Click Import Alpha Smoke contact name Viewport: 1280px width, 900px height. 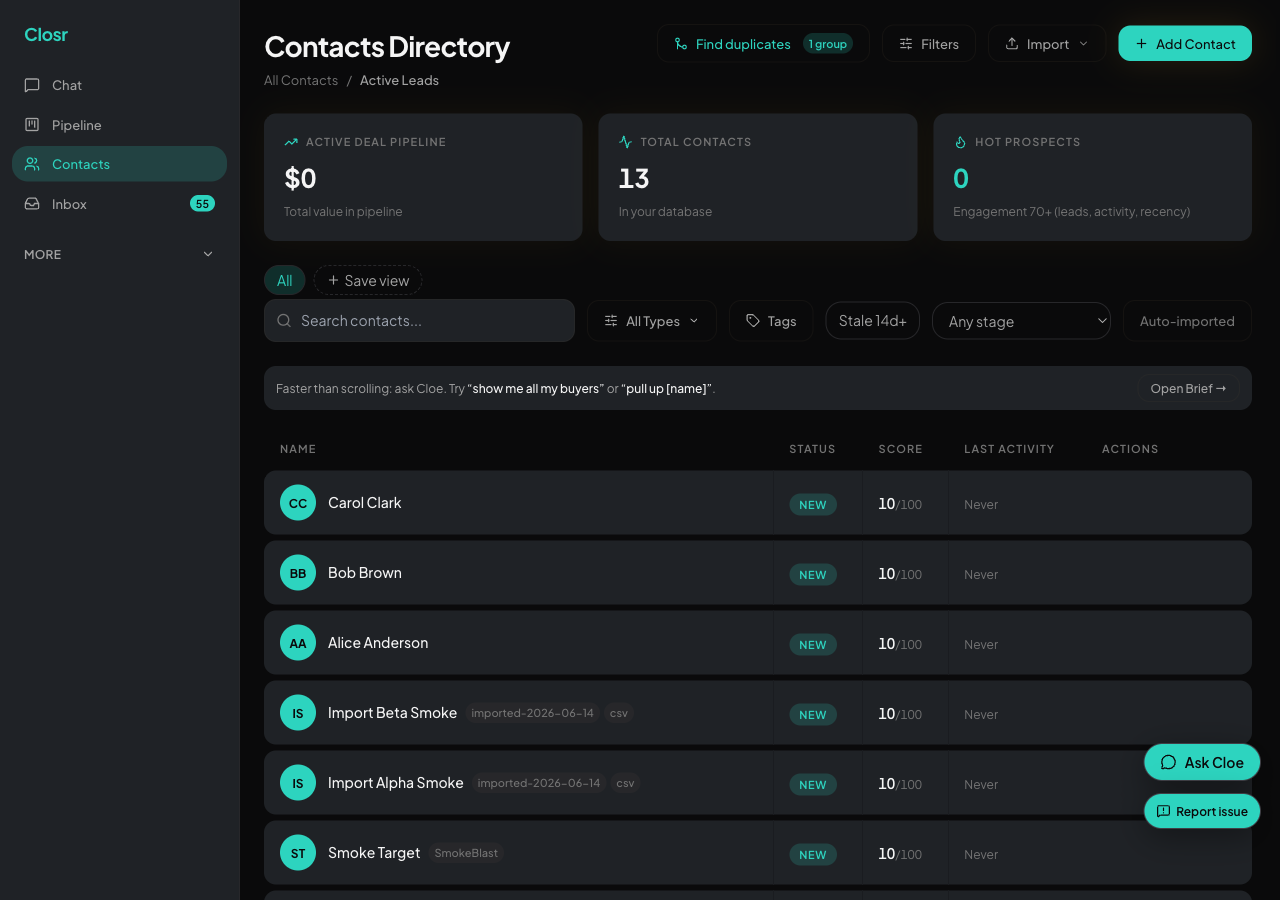click(x=396, y=783)
